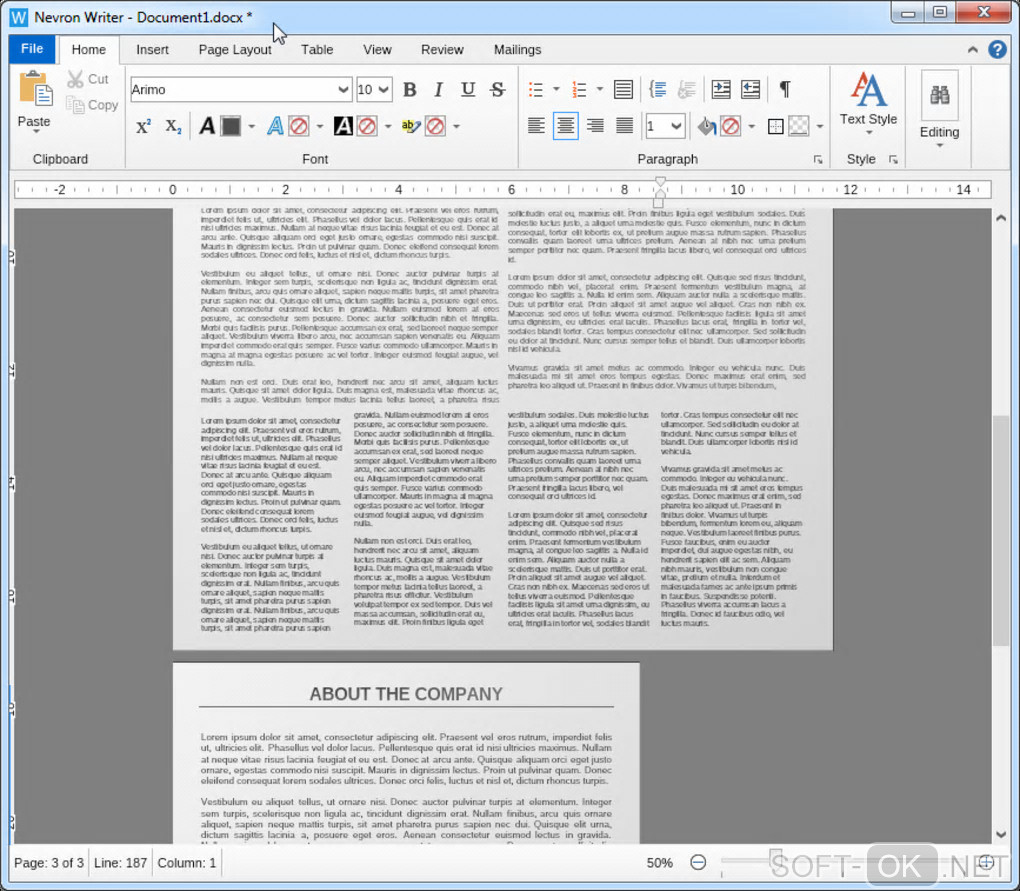Image resolution: width=1020 pixels, height=891 pixels.
Task: Click the Cut scissors icon
Action: 75,79
